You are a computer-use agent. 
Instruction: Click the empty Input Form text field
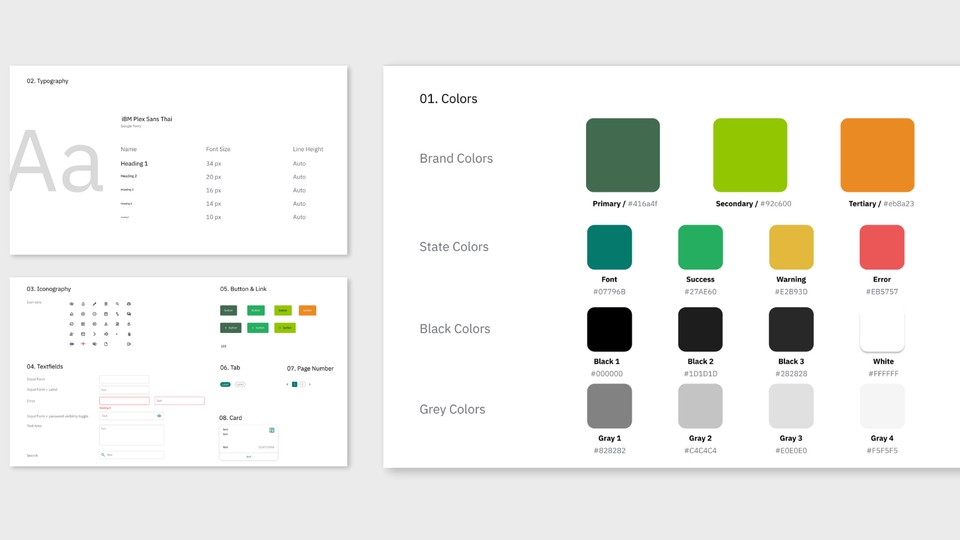(124, 379)
